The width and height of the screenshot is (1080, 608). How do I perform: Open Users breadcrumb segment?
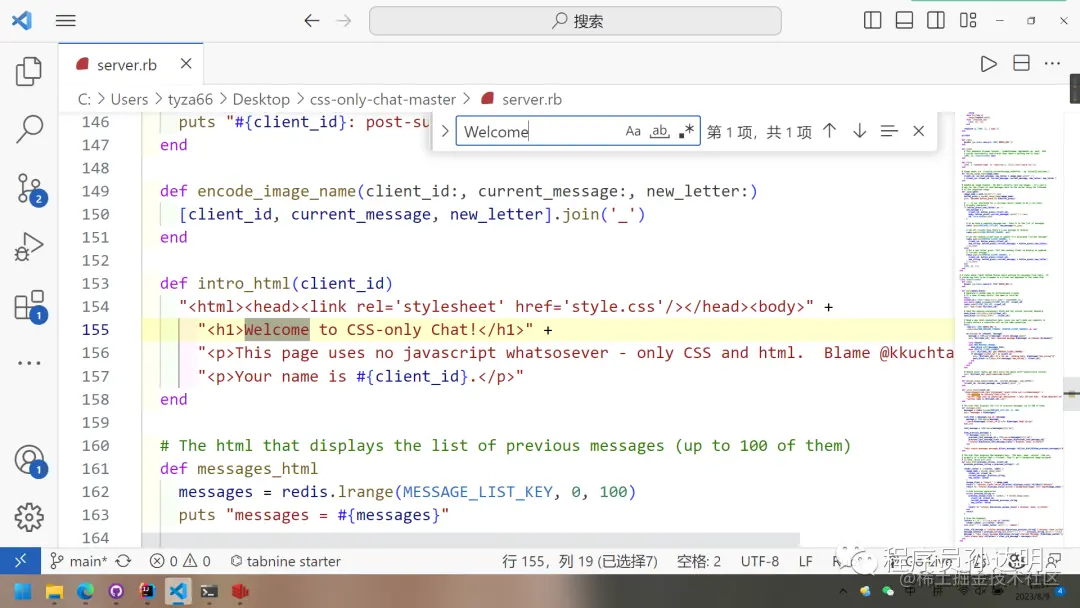[129, 99]
